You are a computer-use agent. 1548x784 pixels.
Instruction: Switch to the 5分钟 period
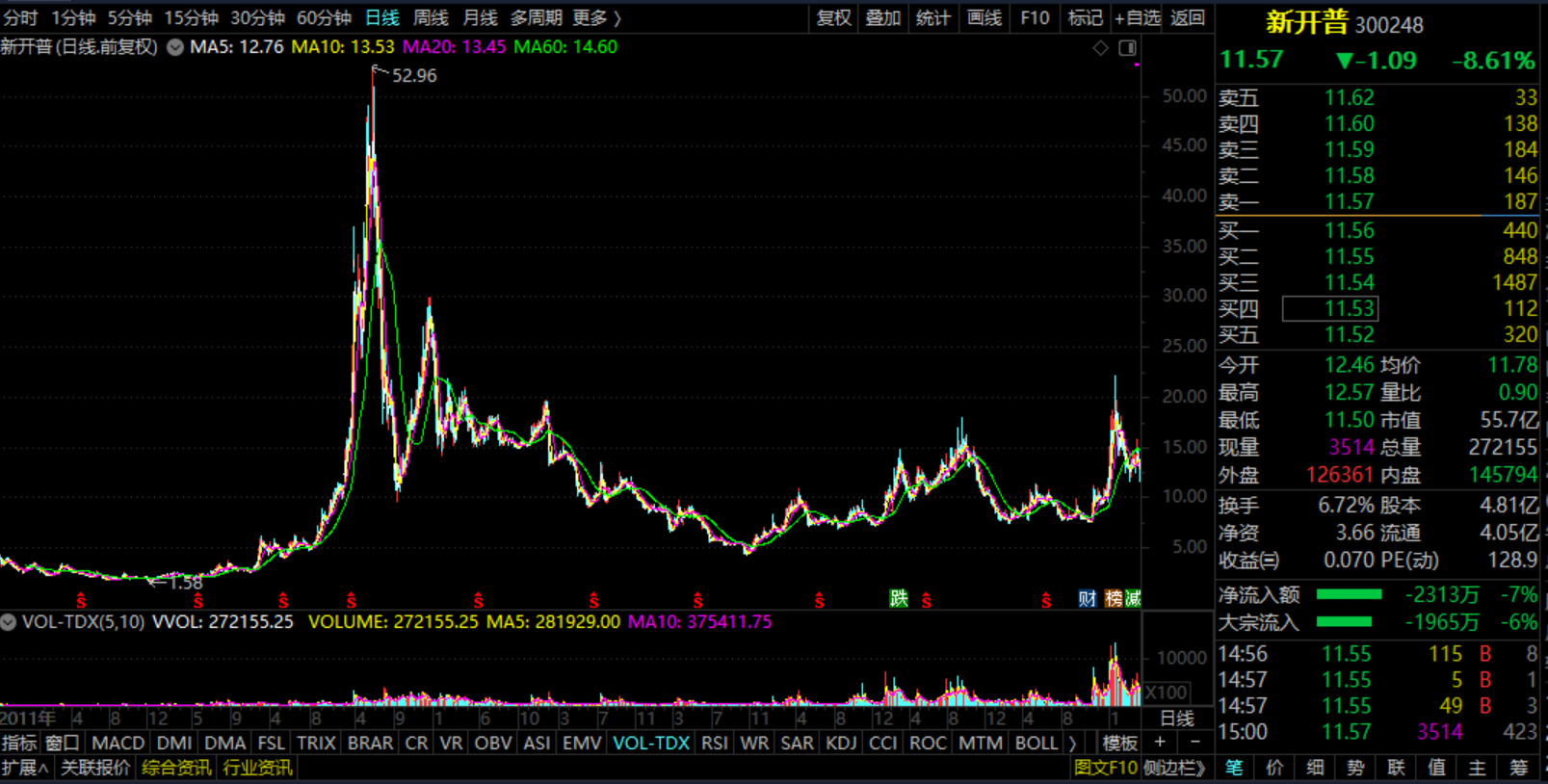point(129,18)
